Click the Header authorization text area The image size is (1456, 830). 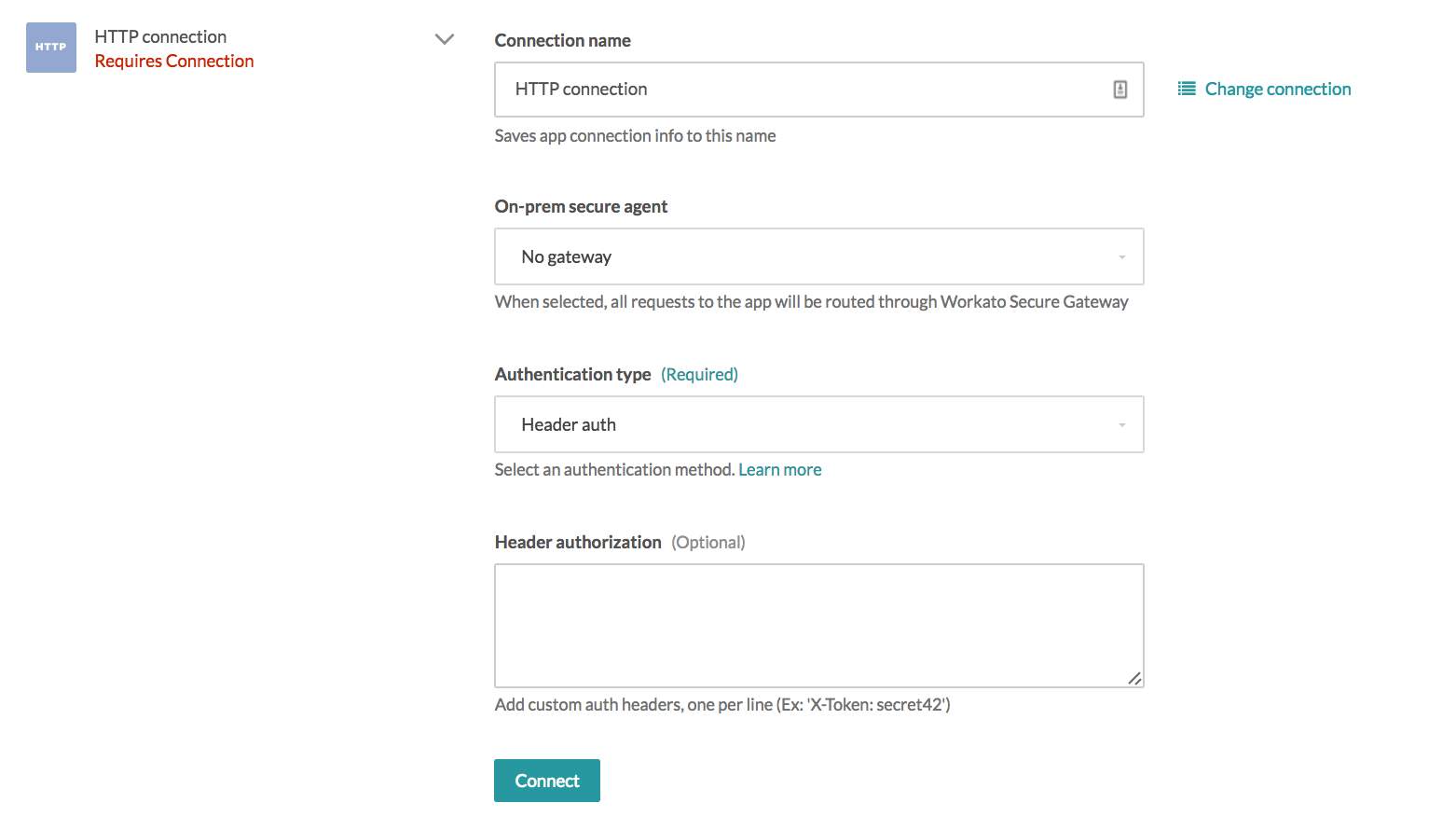point(818,625)
